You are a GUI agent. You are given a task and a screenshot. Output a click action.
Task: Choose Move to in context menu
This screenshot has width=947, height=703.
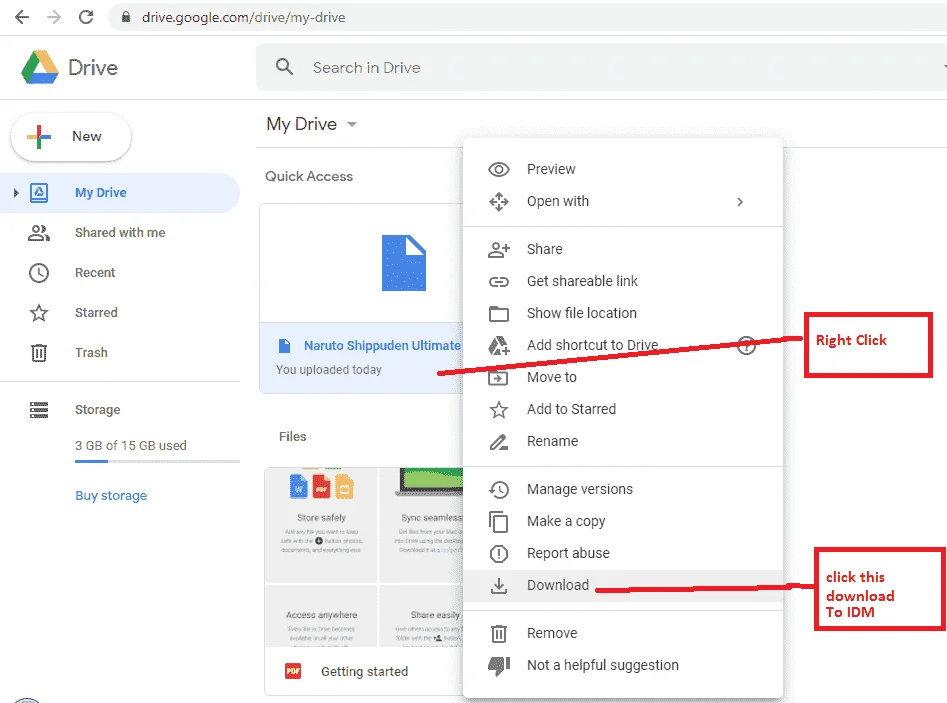click(623, 377)
